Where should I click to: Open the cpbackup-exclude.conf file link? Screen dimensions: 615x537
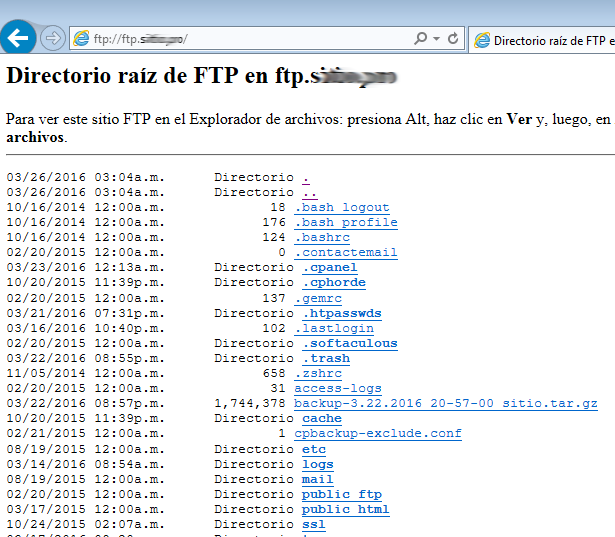tap(378, 433)
